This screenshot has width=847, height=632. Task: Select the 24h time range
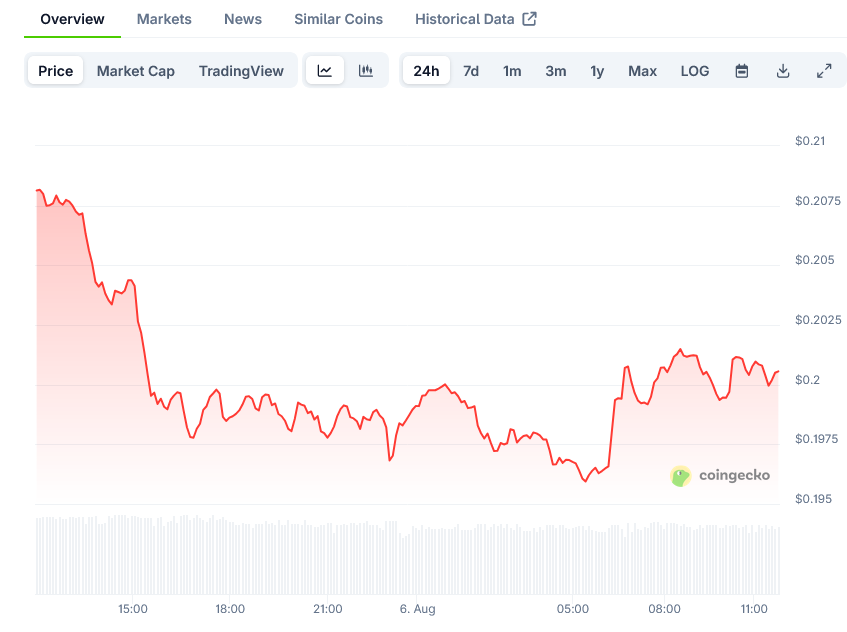426,71
